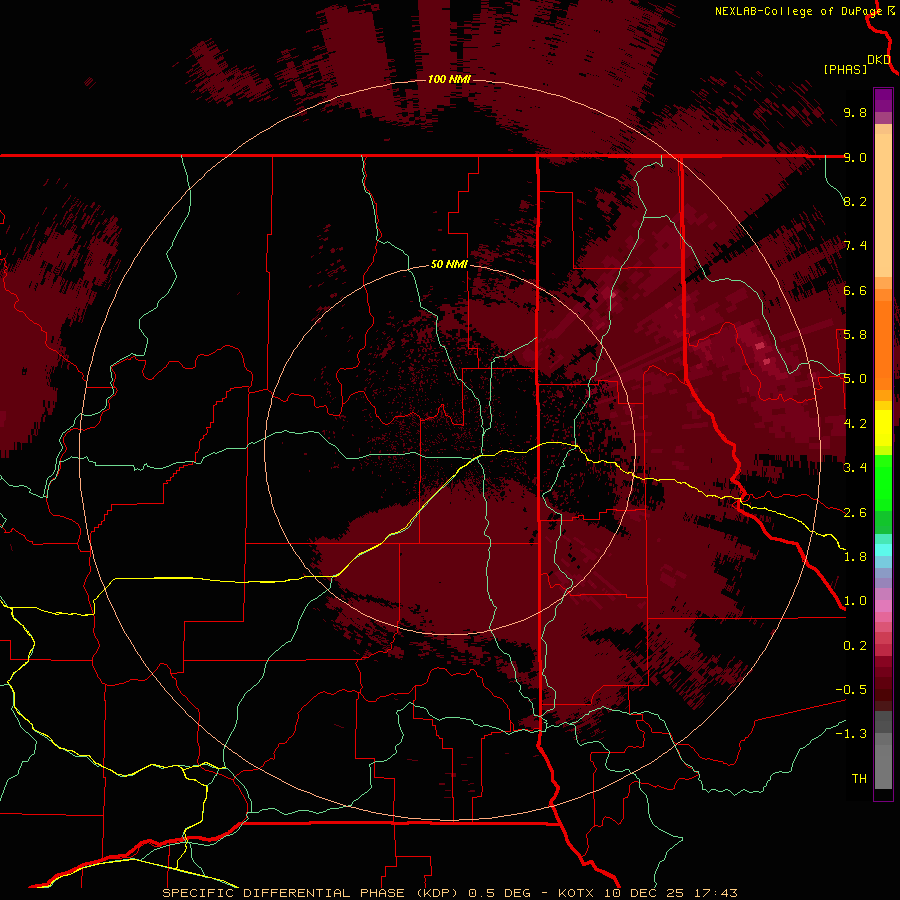This screenshot has height=900, width=900.
Task: Click the 7.4 value on color scale
Action: coord(855,246)
